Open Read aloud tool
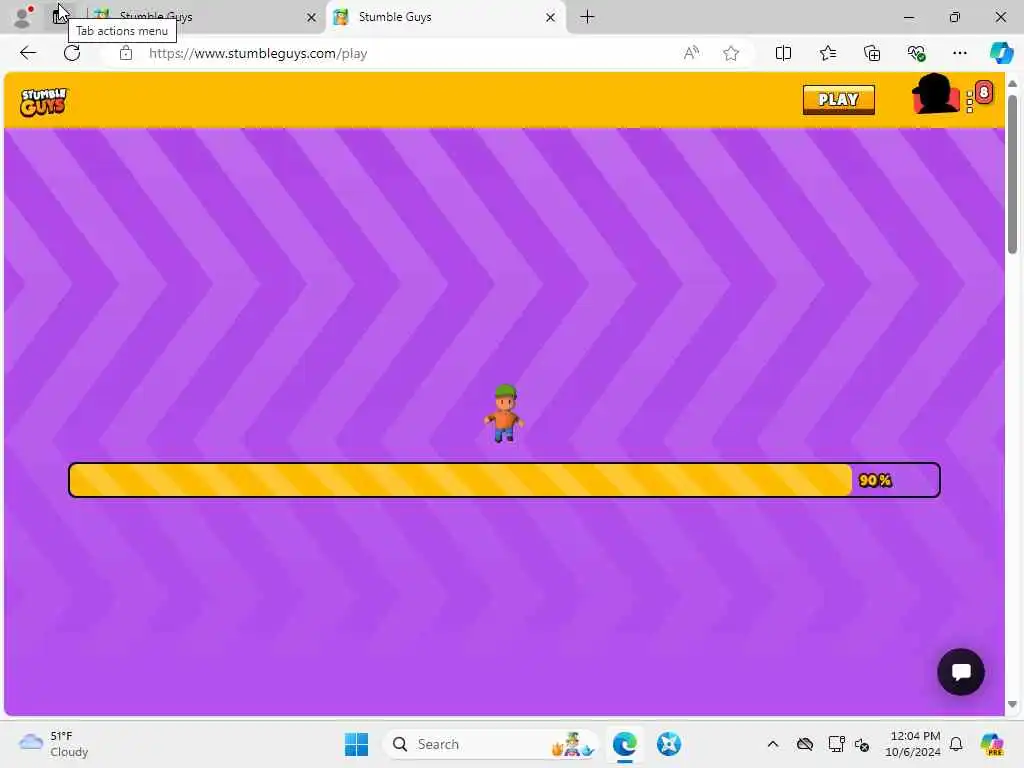Screen dimensions: 1024x768 pyautogui.click(x=691, y=53)
